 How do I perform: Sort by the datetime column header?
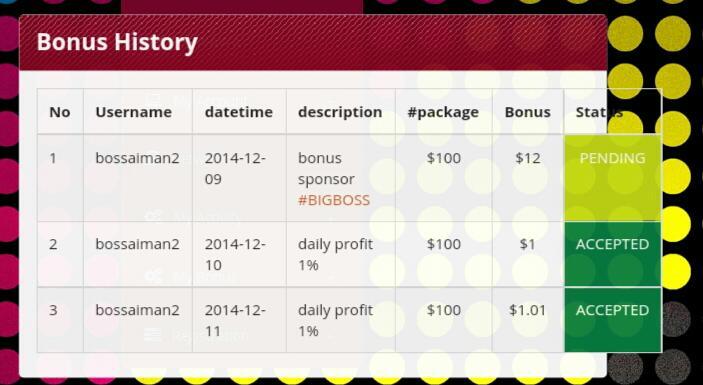click(x=239, y=112)
